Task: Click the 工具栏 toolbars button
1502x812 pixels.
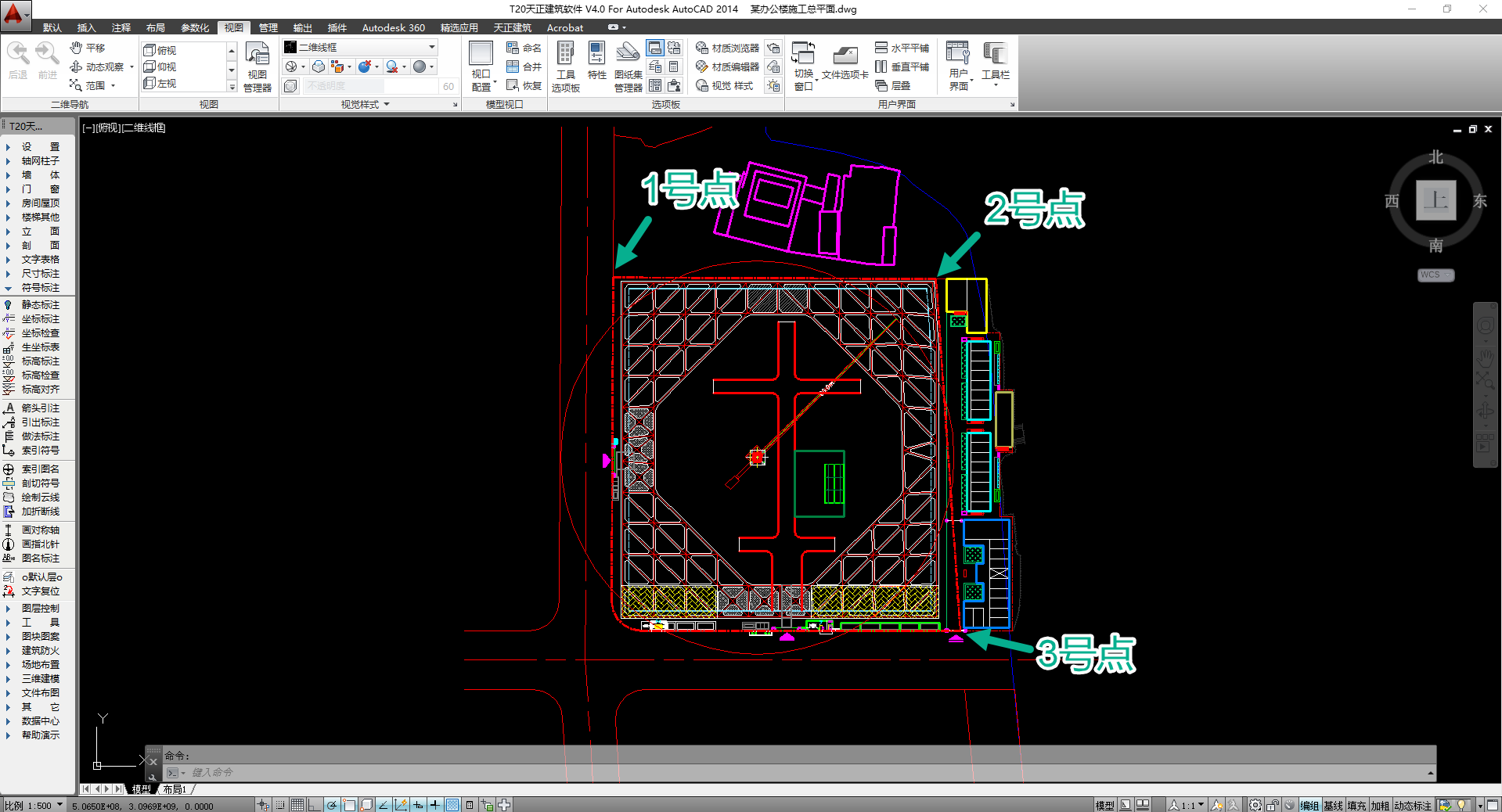Action: [x=996, y=63]
